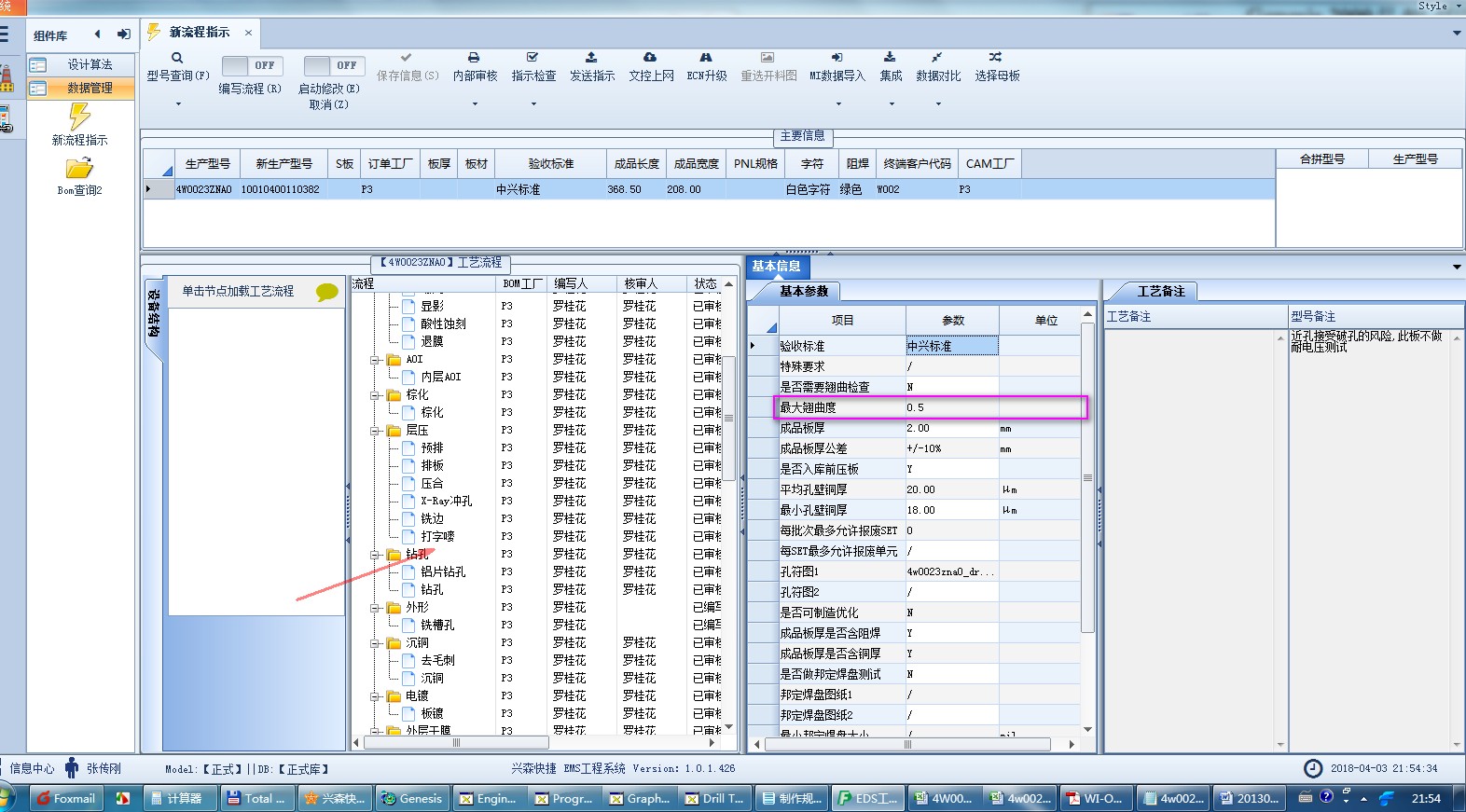Select the 4W0023ZNA0 row in main table
This screenshot has height=812, width=1466.
(x=709, y=189)
